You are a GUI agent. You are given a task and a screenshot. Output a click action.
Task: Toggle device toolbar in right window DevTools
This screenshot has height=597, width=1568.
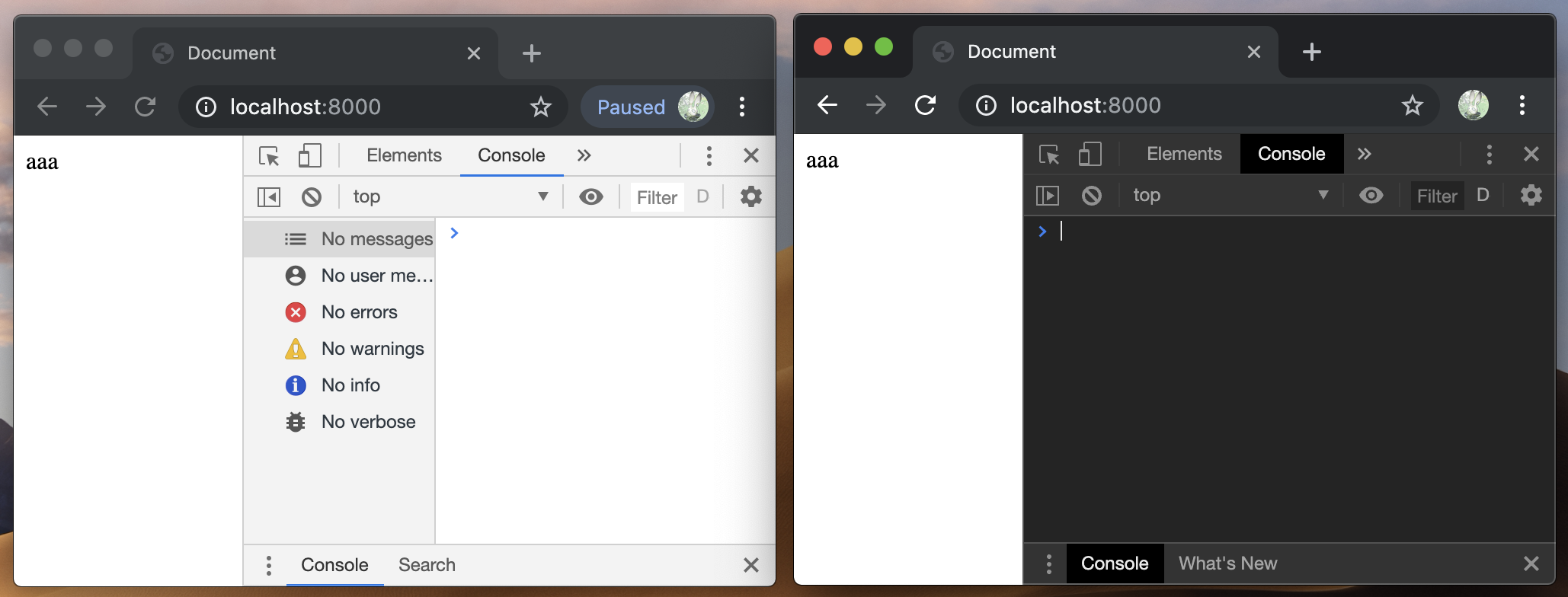(x=1090, y=154)
